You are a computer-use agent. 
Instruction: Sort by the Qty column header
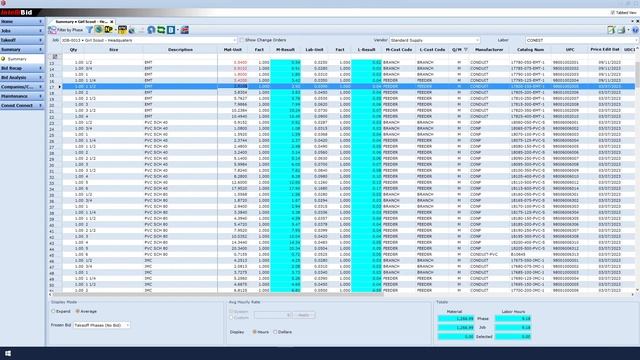73,49
